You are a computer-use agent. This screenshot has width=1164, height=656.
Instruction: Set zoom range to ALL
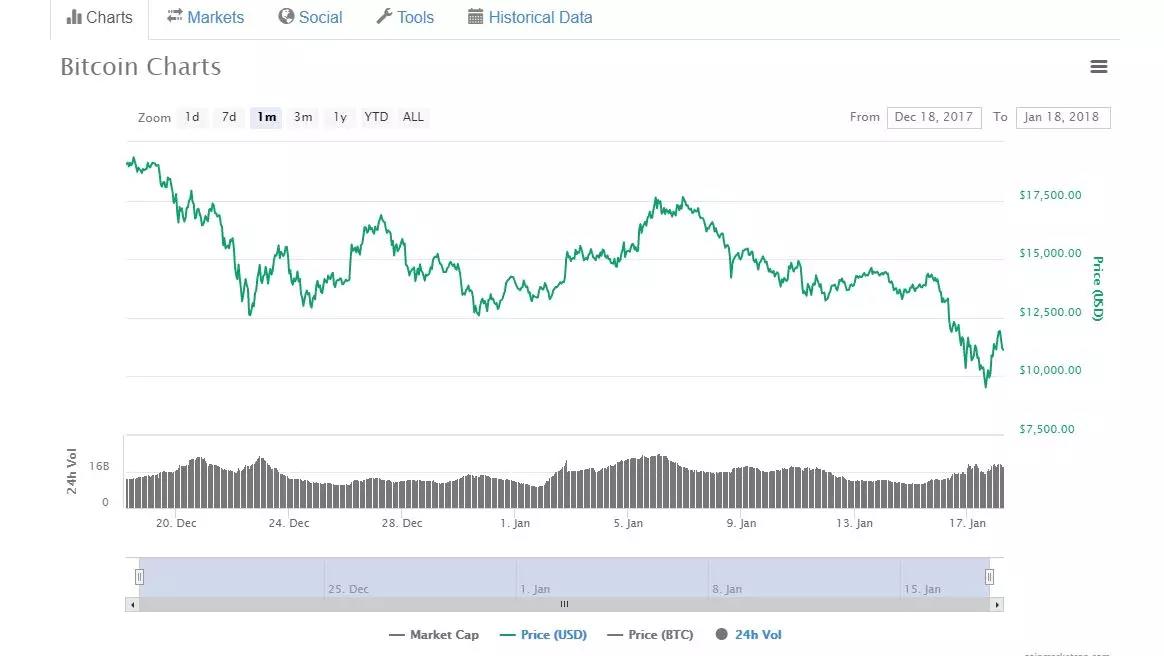tap(413, 117)
